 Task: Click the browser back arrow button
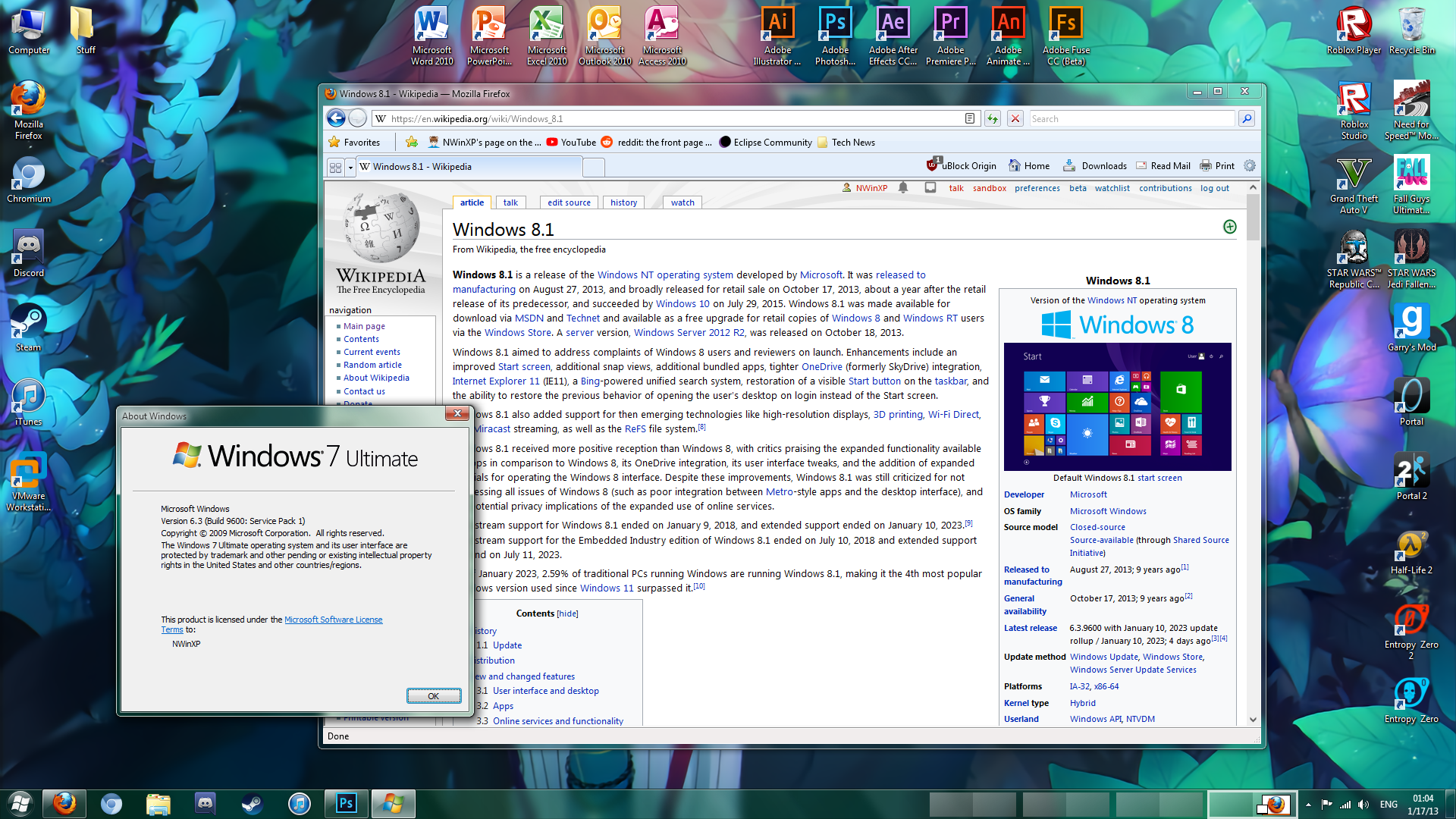click(x=336, y=118)
